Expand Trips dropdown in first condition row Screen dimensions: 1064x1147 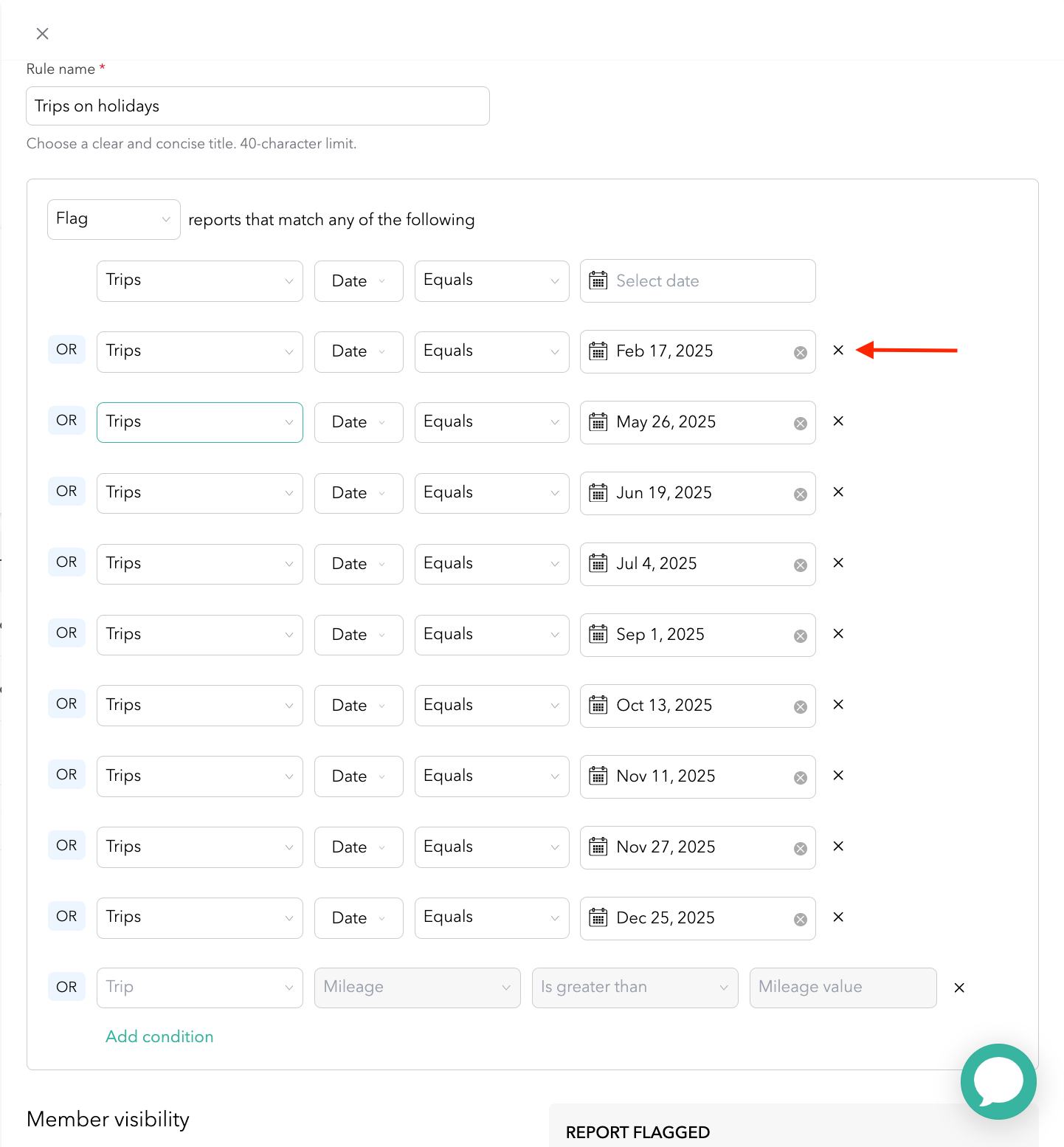point(199,281)
